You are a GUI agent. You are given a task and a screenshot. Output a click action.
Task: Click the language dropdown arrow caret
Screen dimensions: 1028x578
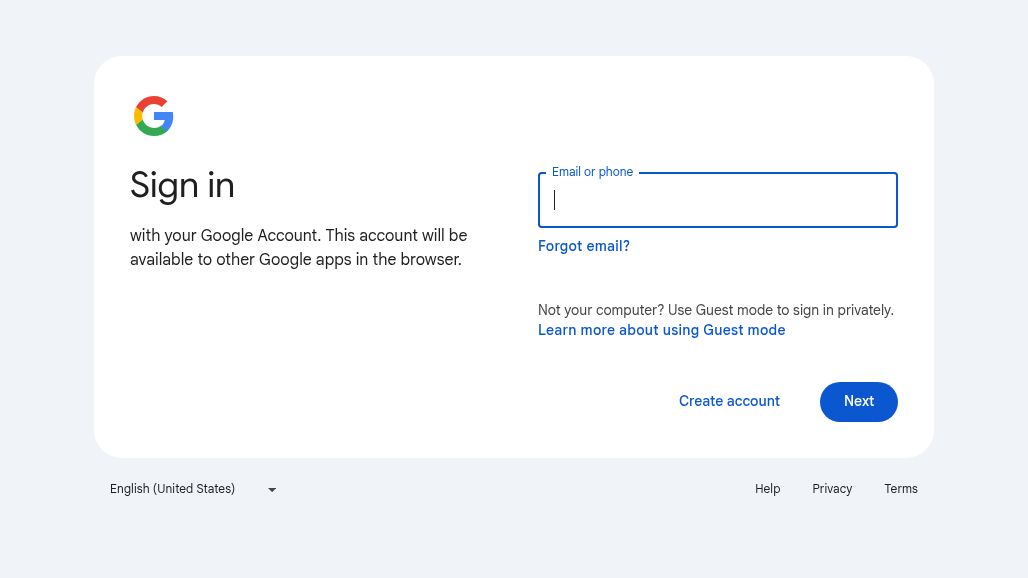click(272, 490)
